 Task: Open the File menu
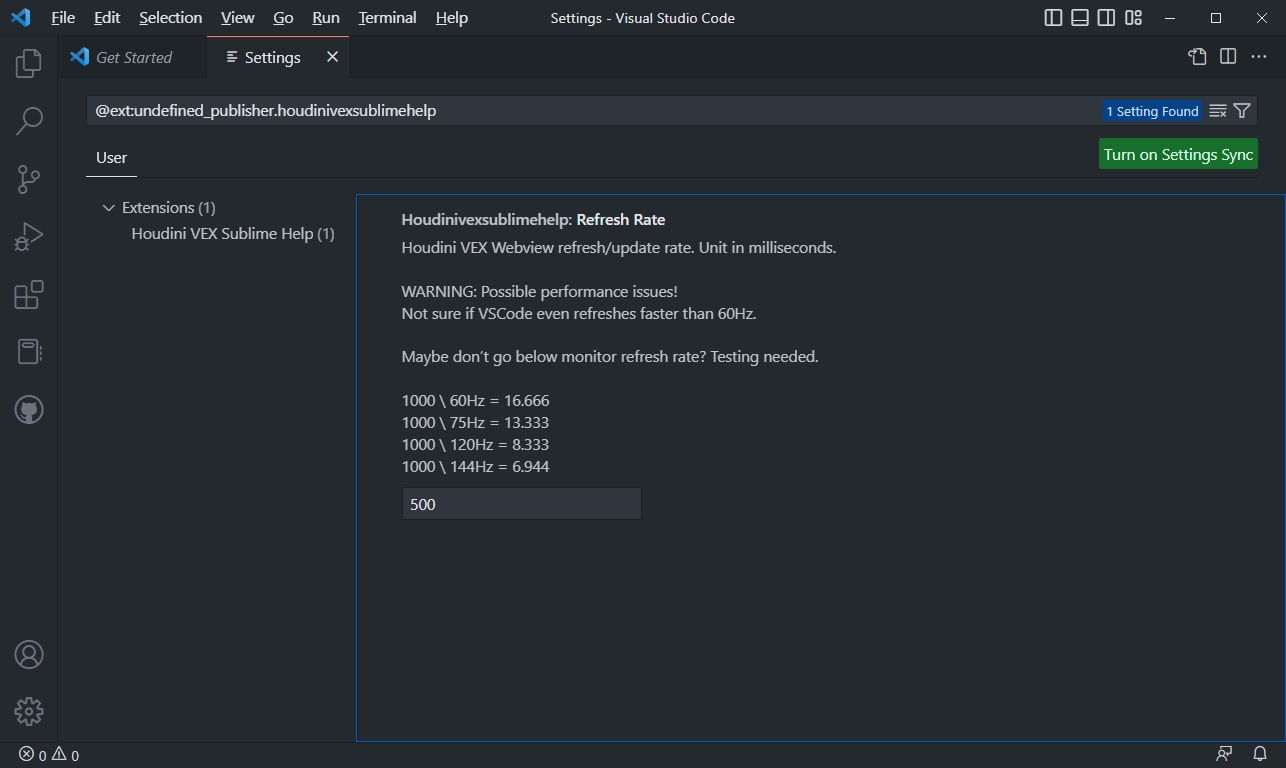tap(63, 18)
